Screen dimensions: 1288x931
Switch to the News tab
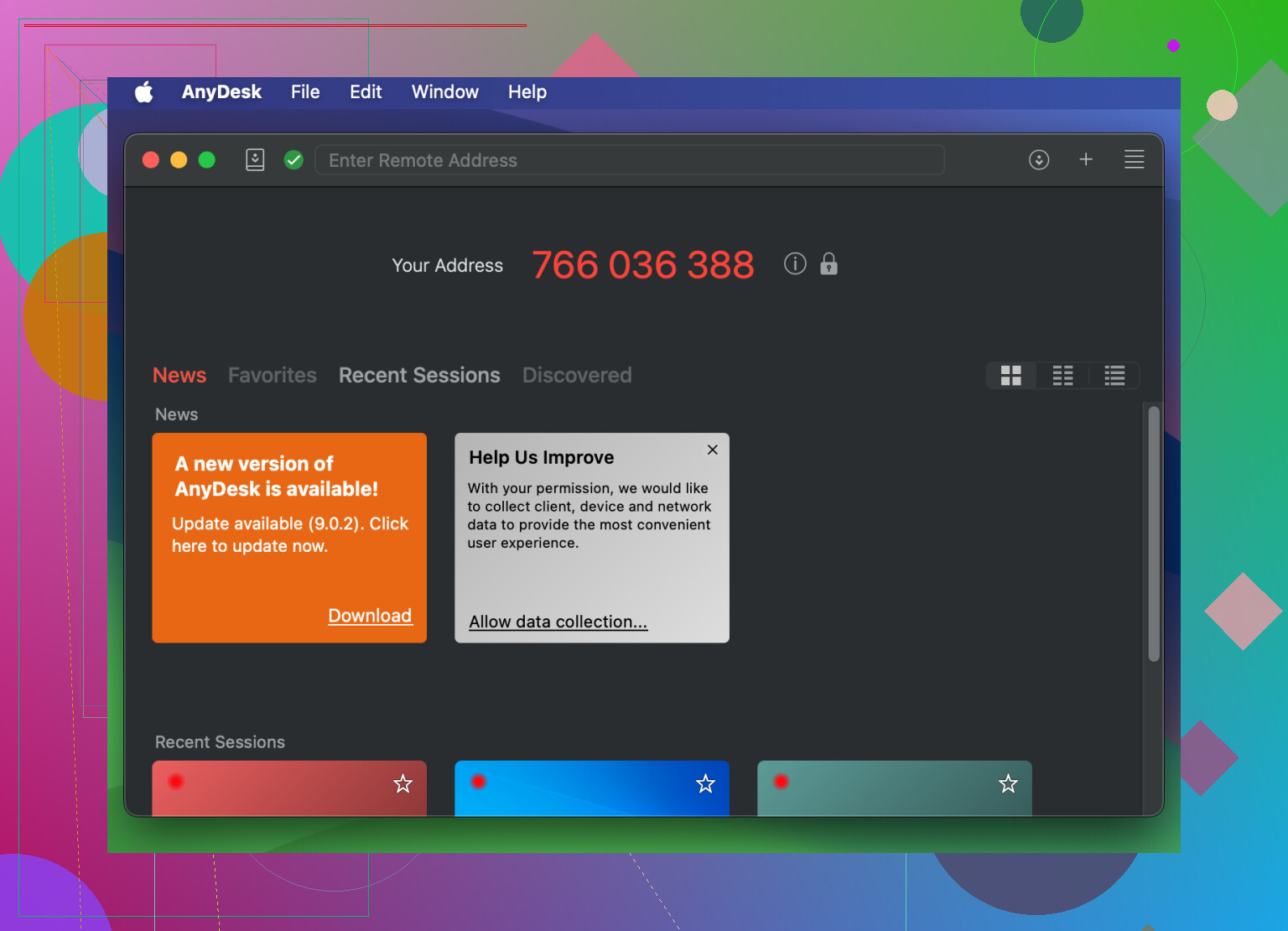click(x=179, y=375)
